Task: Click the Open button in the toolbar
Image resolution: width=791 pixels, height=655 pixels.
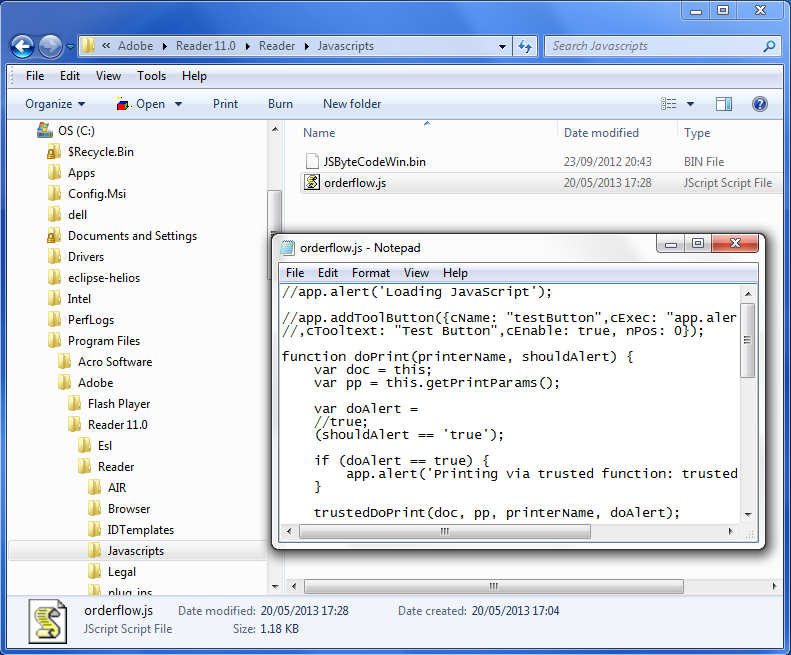Action: tap(141, 104)
